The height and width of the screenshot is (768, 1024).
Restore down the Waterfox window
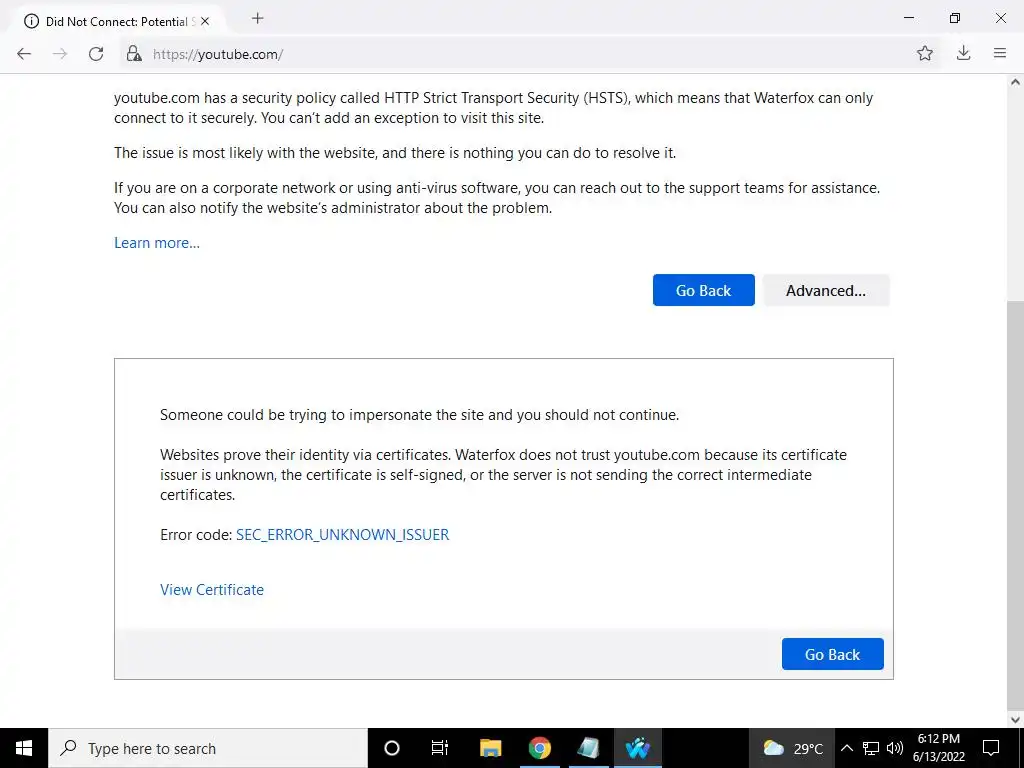(955, 18)
